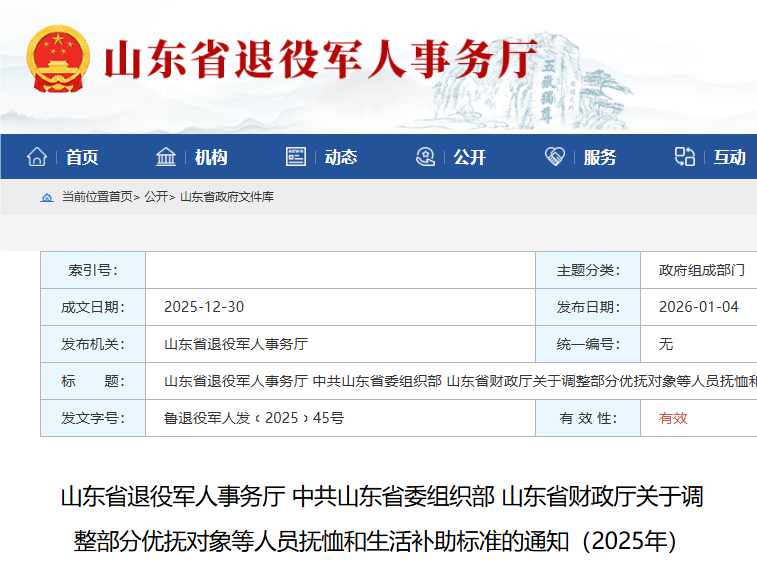
Task: Click the interaction icon beside 互动
Action: pos(685,157)
